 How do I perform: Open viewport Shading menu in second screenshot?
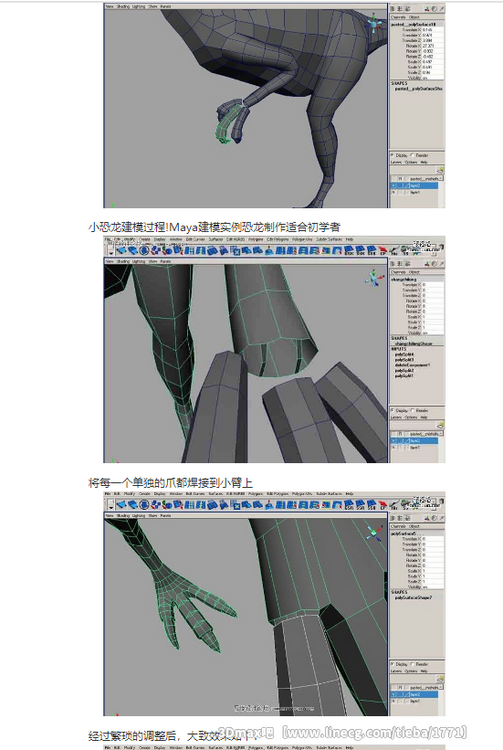123,261
